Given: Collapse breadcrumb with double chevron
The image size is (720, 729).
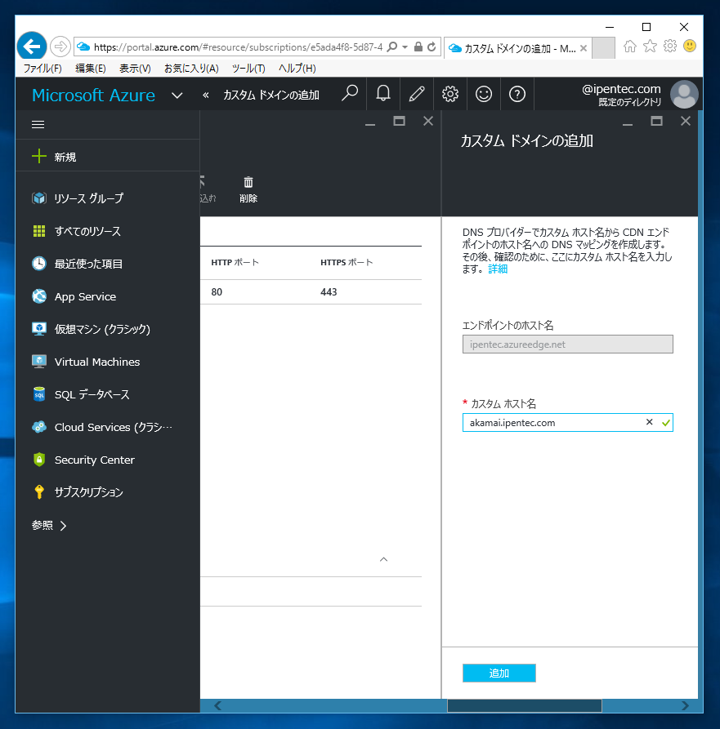Looking at the screenshot, I should click(x=205, y=95).
